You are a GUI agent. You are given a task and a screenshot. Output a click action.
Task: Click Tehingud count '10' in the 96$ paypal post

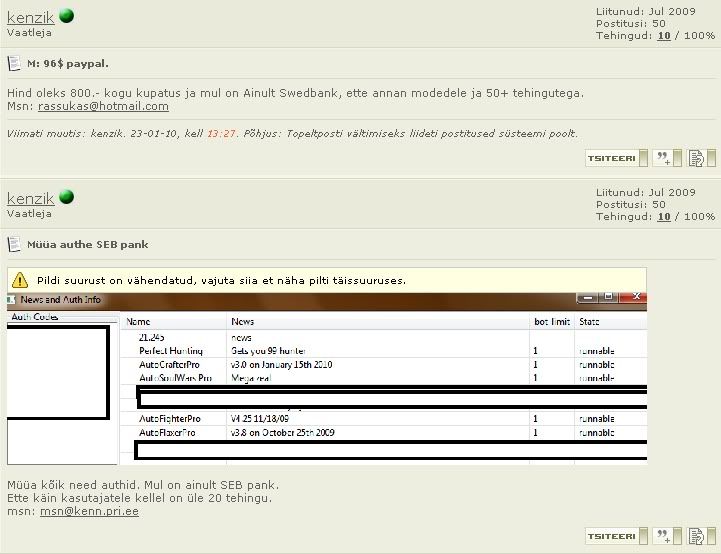(663, 35)
